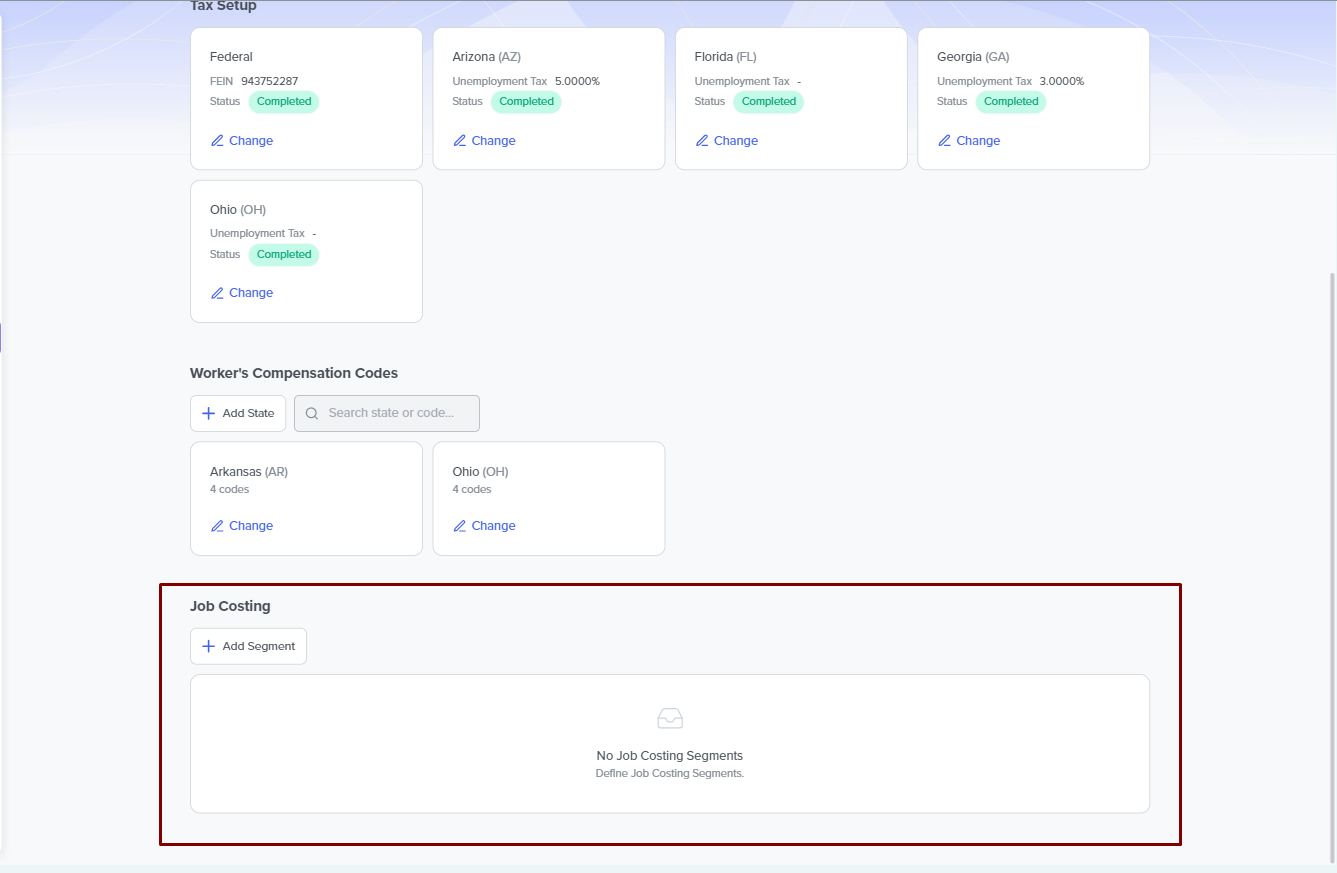Click the empty inbox tray icon
The width and height of the screenshot is (1337, 873).
point(670,718)
